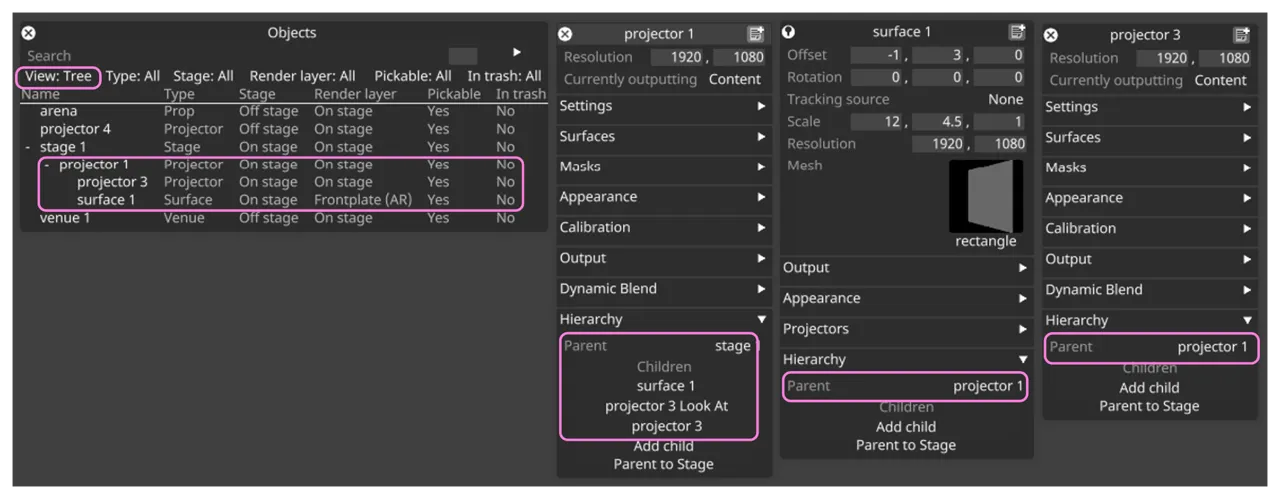Open the Stage: All filter
Screen dimensions: 1280x499
coord(203,76)
